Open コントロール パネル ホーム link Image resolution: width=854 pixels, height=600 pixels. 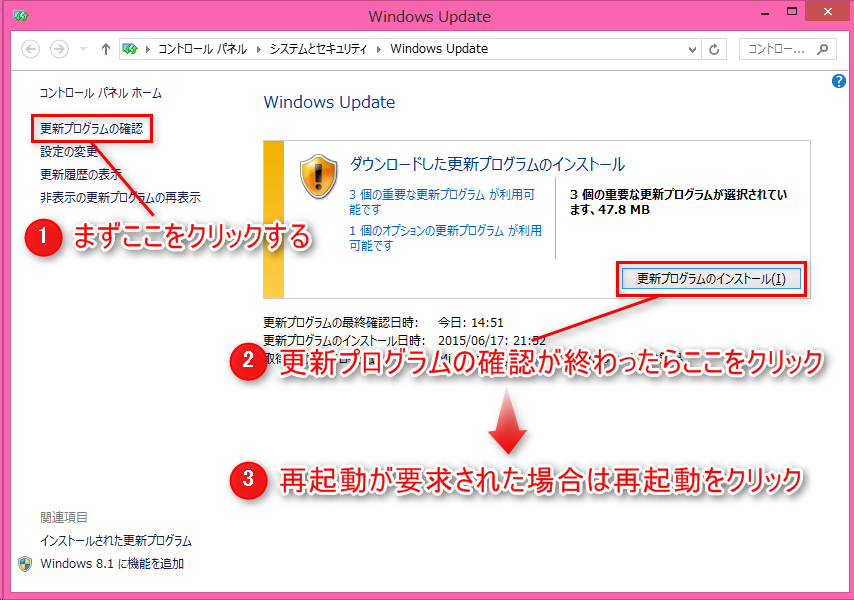coord(100,93)
